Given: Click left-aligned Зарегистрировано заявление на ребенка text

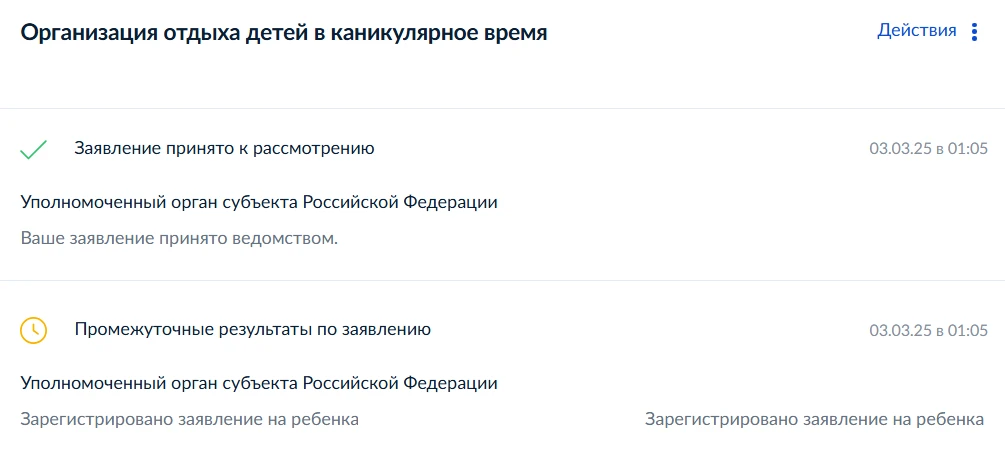Looking at the screenshot, I should [x=189, y=419].
